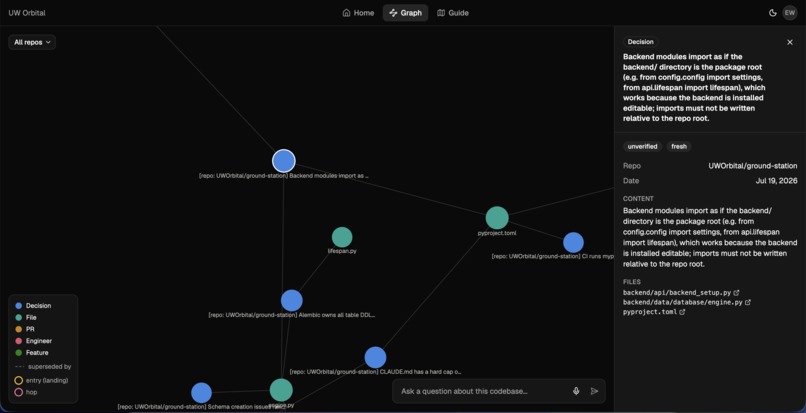Select the CLAUDE.md has a hard cap node

[375, 357]
